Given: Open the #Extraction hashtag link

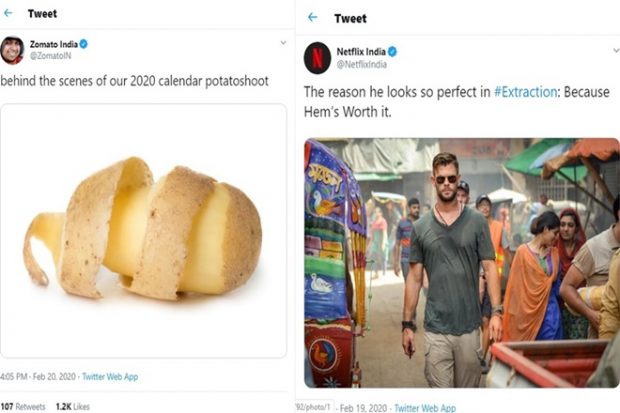Looking at the screenshot, I should click(525, 91).
